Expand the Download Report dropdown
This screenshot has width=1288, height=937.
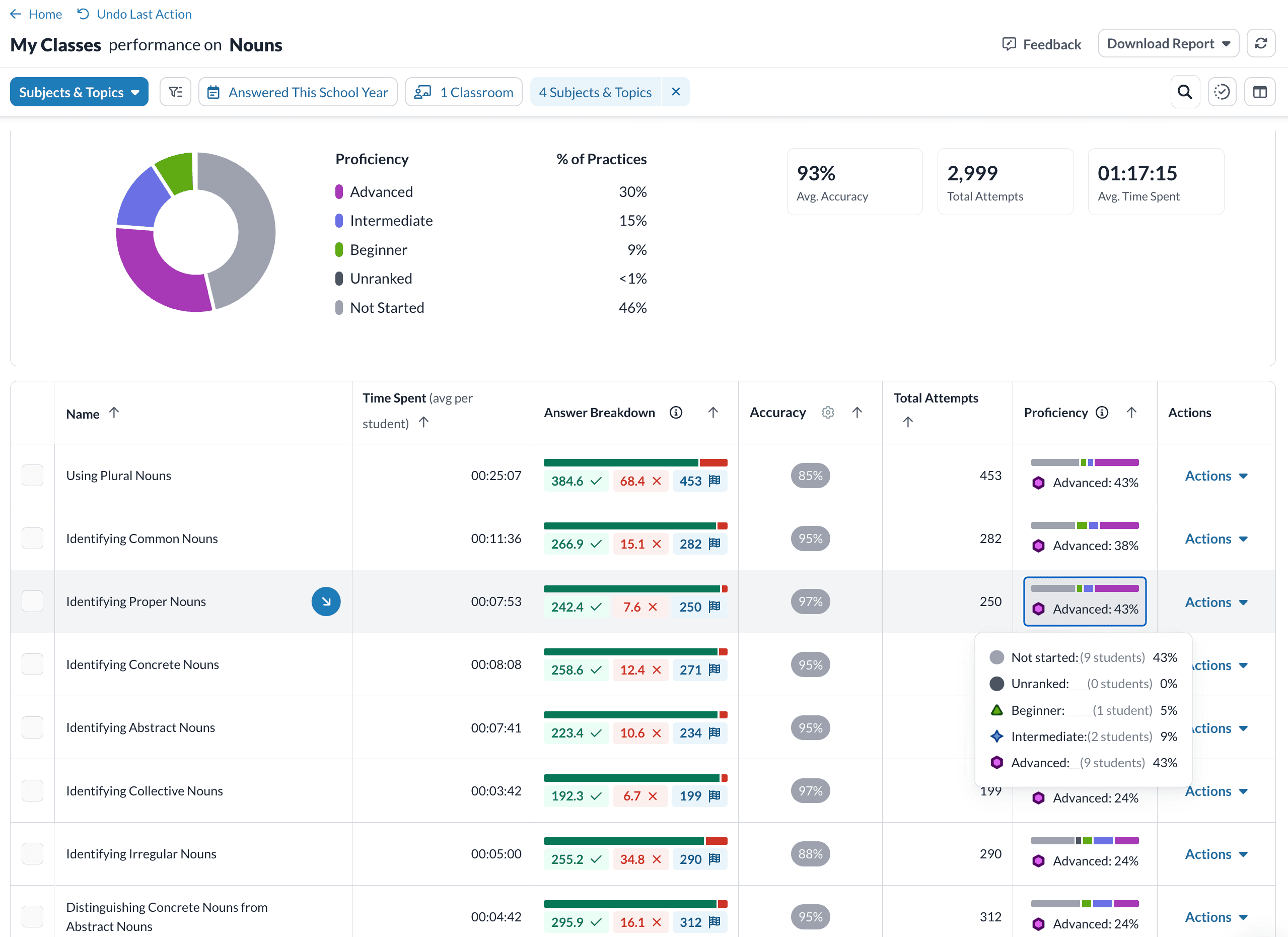1168,44
